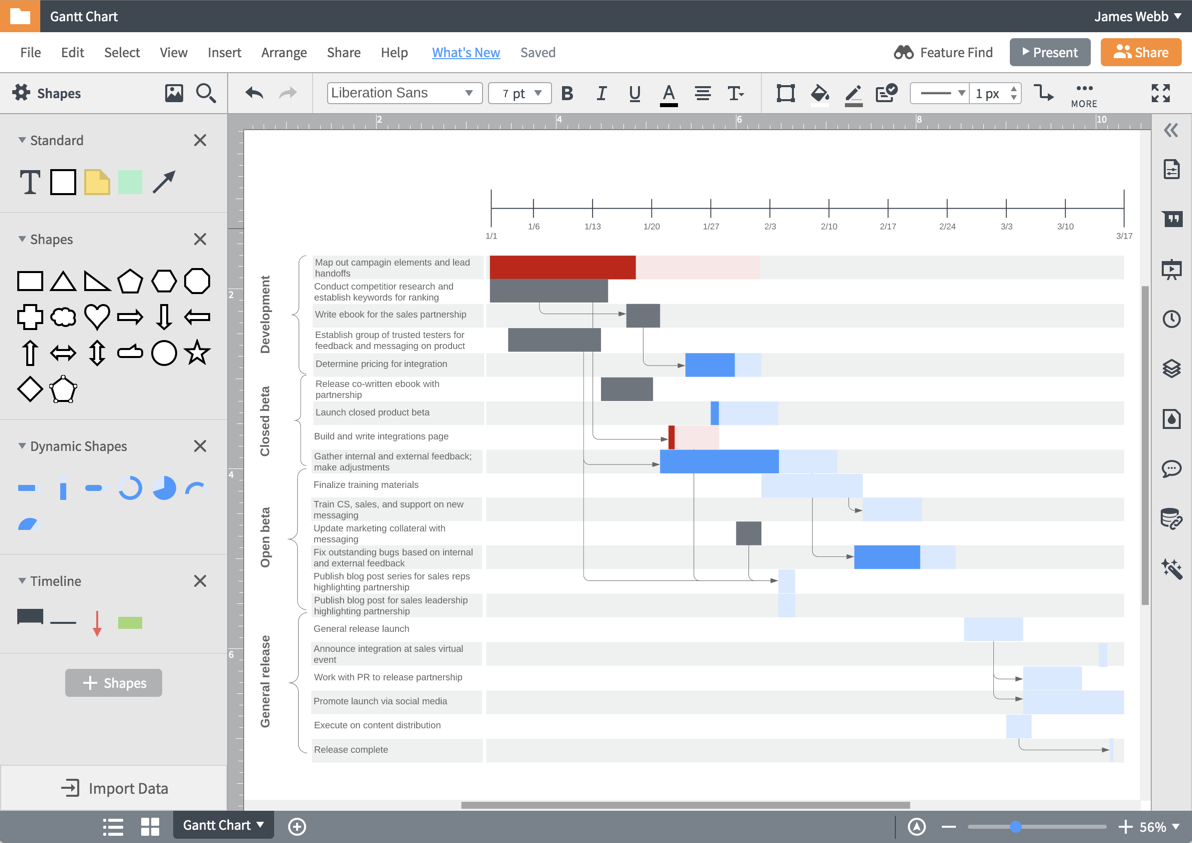Open the Presentation slides panel icon

(x=1172, y=268)
